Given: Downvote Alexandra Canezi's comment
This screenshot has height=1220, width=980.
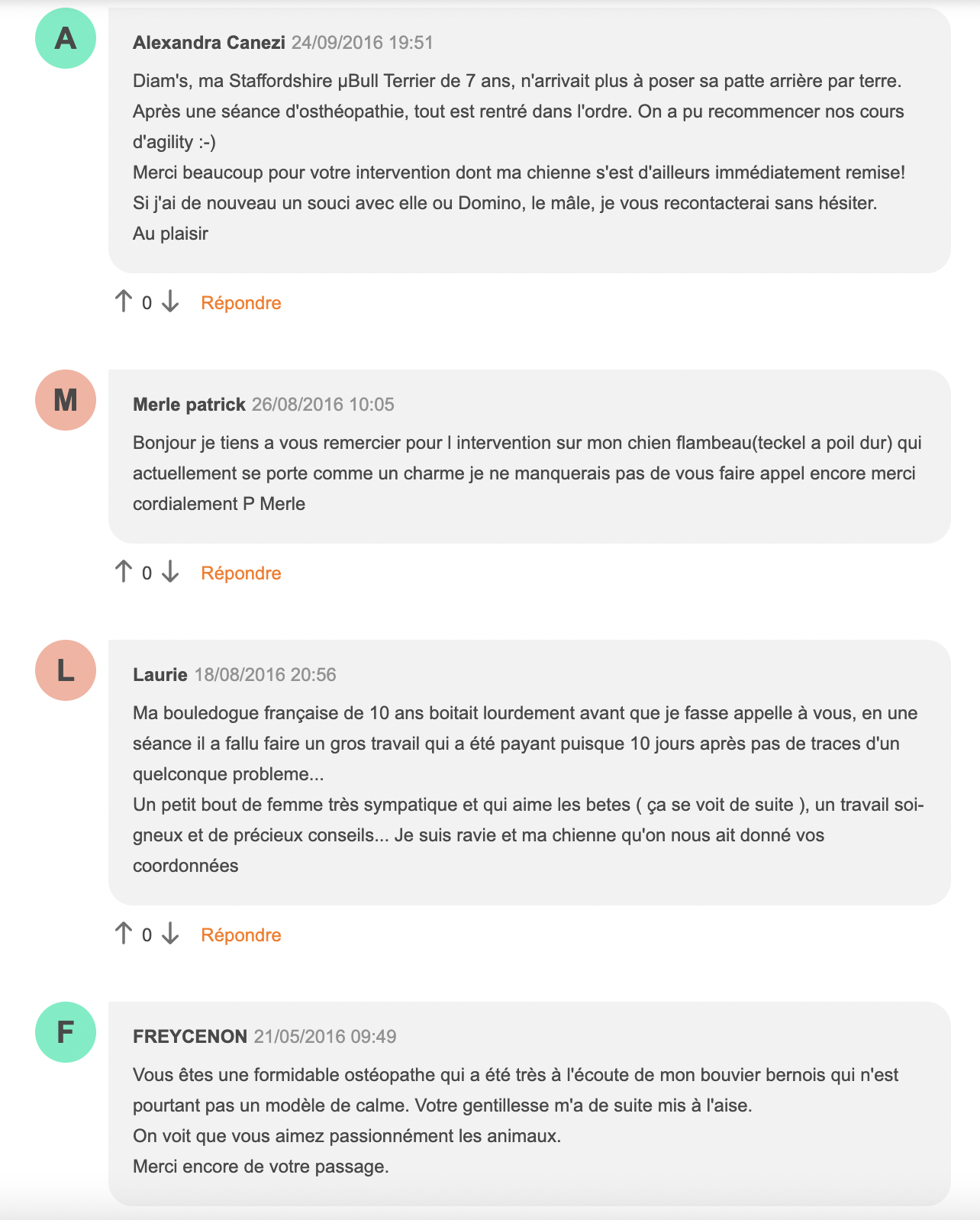Looking at the screenshot, I should tap(170, 302).
